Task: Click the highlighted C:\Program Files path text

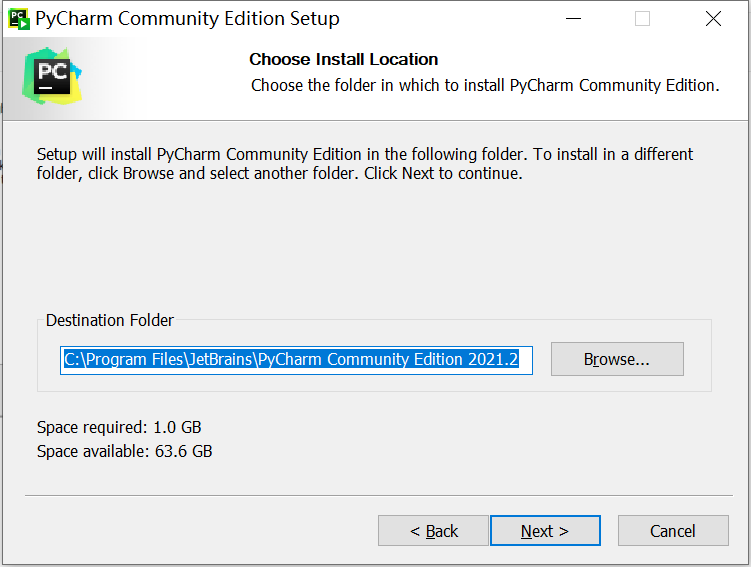Action: point(291,359)
